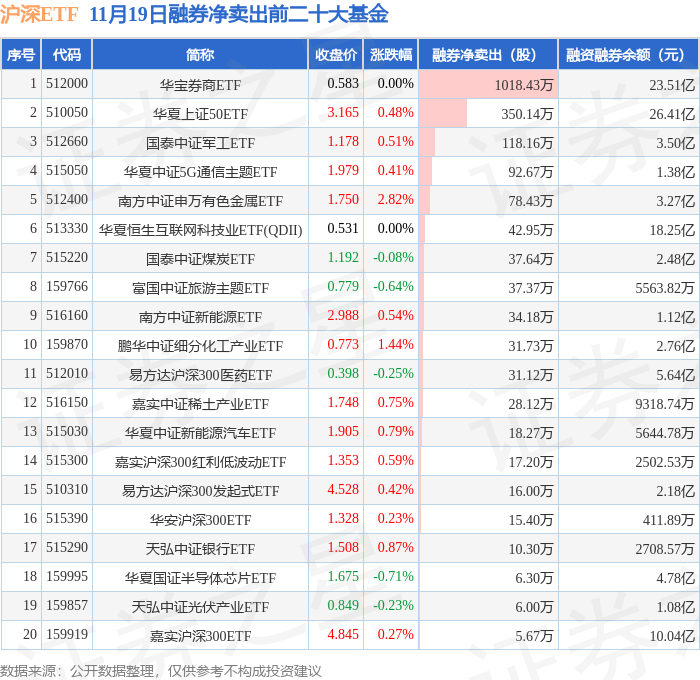This screenshot has height=680, width=700.
Task: Select 南方中证新能源ETF
Action: [200, 317]
